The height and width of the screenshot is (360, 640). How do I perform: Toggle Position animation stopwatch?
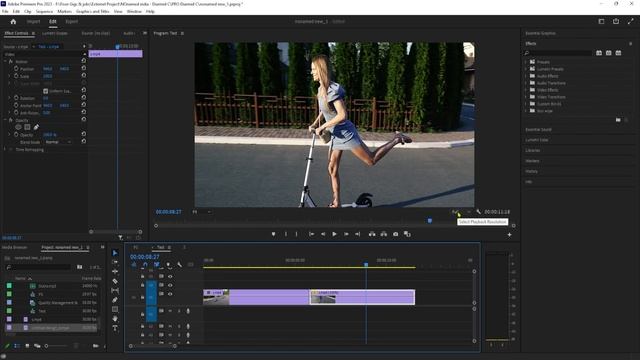16,69
